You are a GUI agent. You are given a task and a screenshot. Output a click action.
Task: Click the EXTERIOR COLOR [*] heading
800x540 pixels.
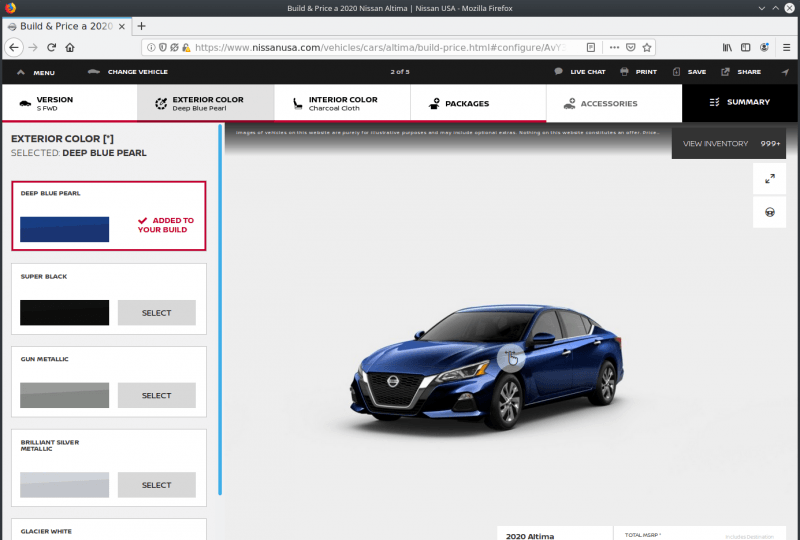pyautogui.click(x=62, y=139)
